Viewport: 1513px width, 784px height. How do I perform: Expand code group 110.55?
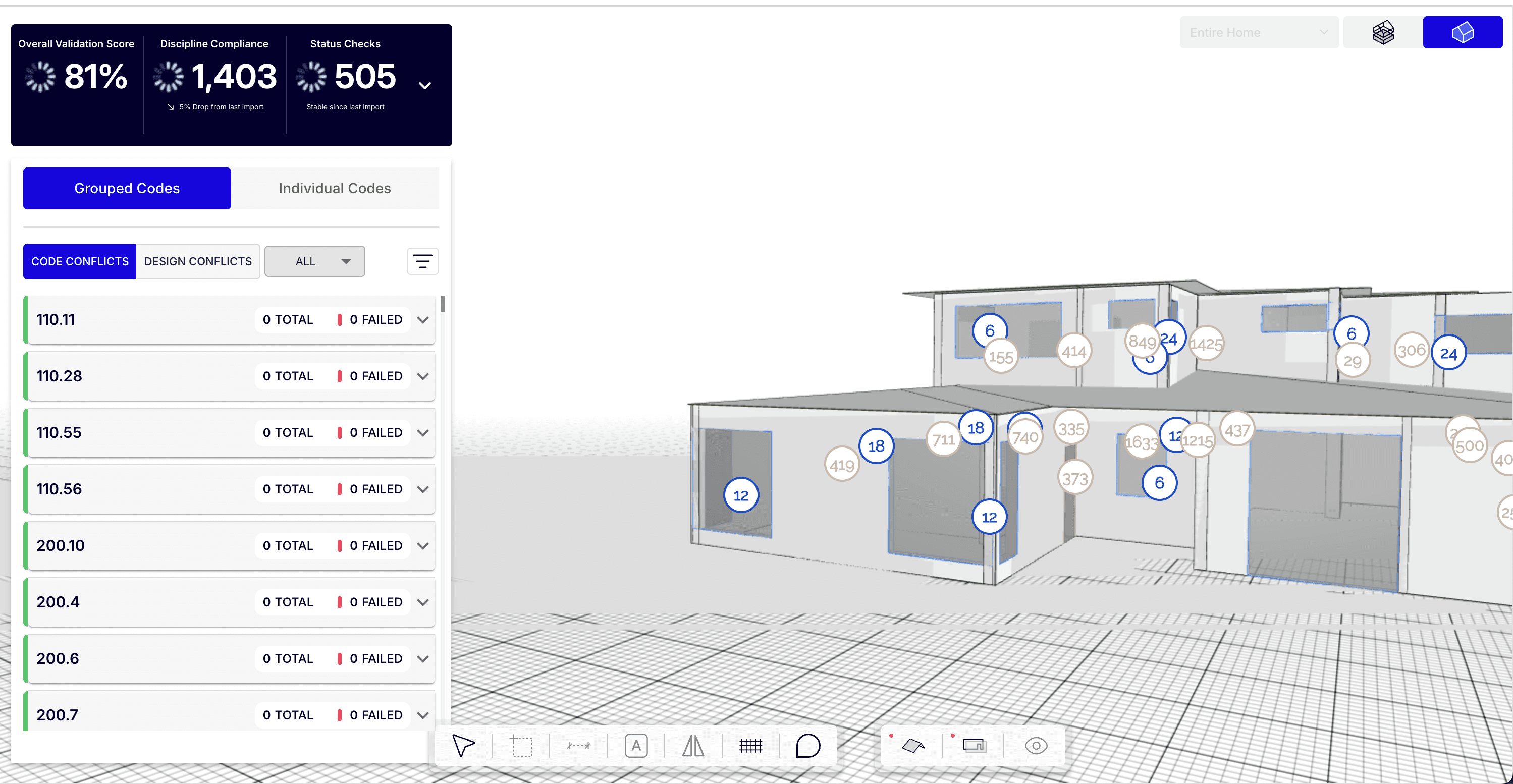point(423,432)
